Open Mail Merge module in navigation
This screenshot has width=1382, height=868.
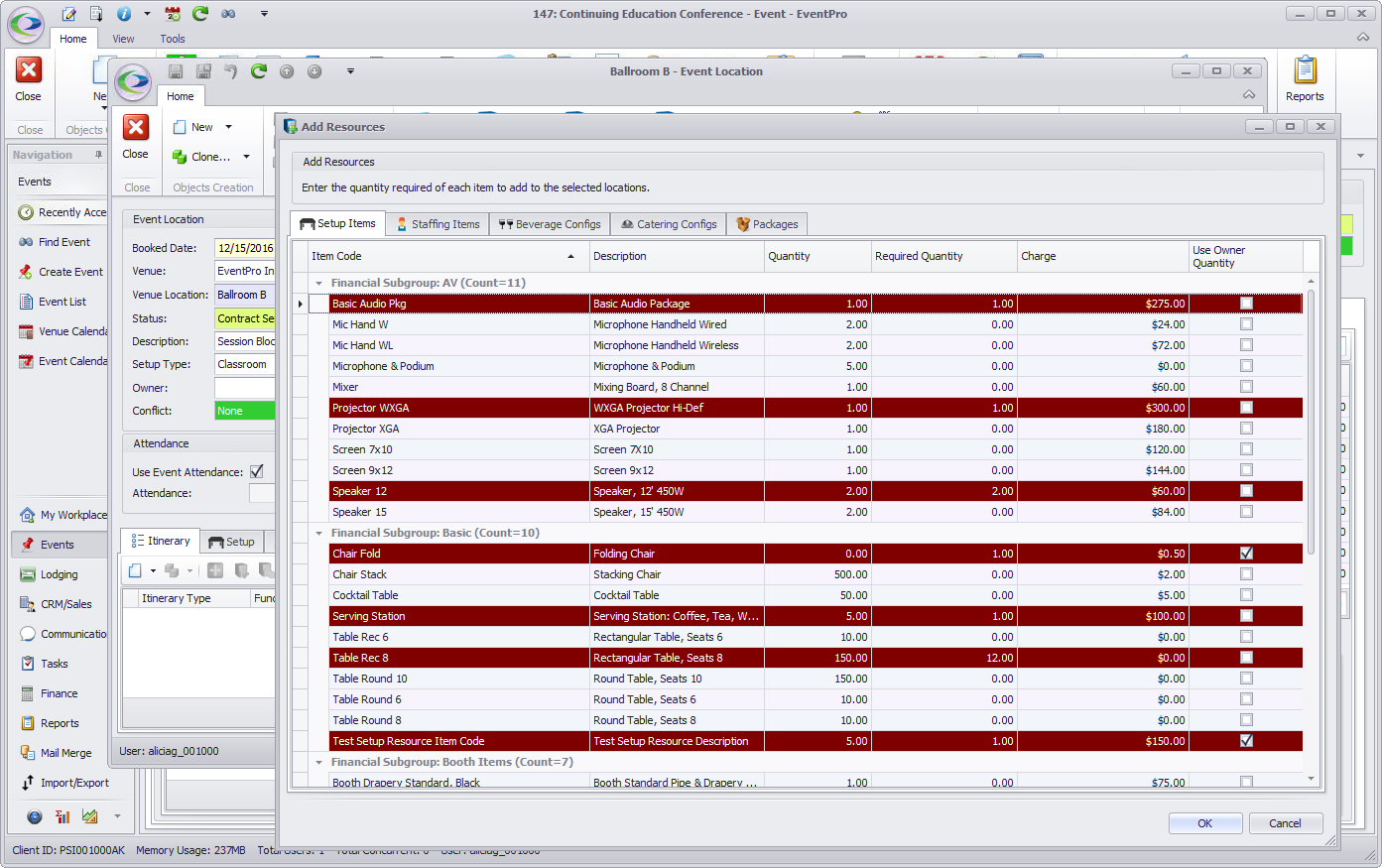(x=57, y=753)
